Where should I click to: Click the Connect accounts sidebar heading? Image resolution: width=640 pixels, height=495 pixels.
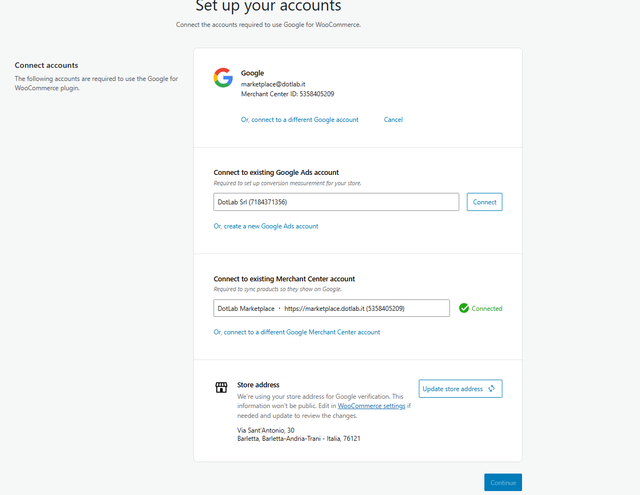click(46, 65)
